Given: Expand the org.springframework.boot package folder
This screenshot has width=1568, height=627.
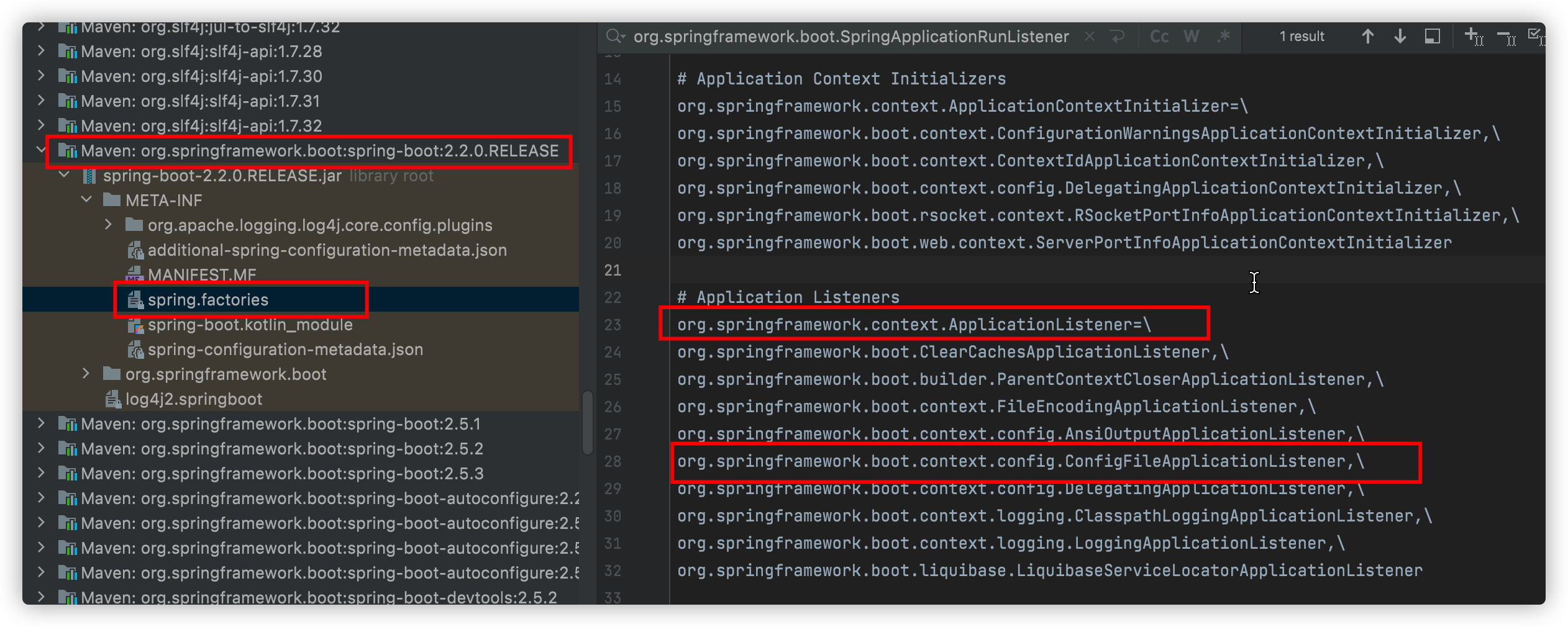Looking at the screenshot, I should (x=86, y=374).
